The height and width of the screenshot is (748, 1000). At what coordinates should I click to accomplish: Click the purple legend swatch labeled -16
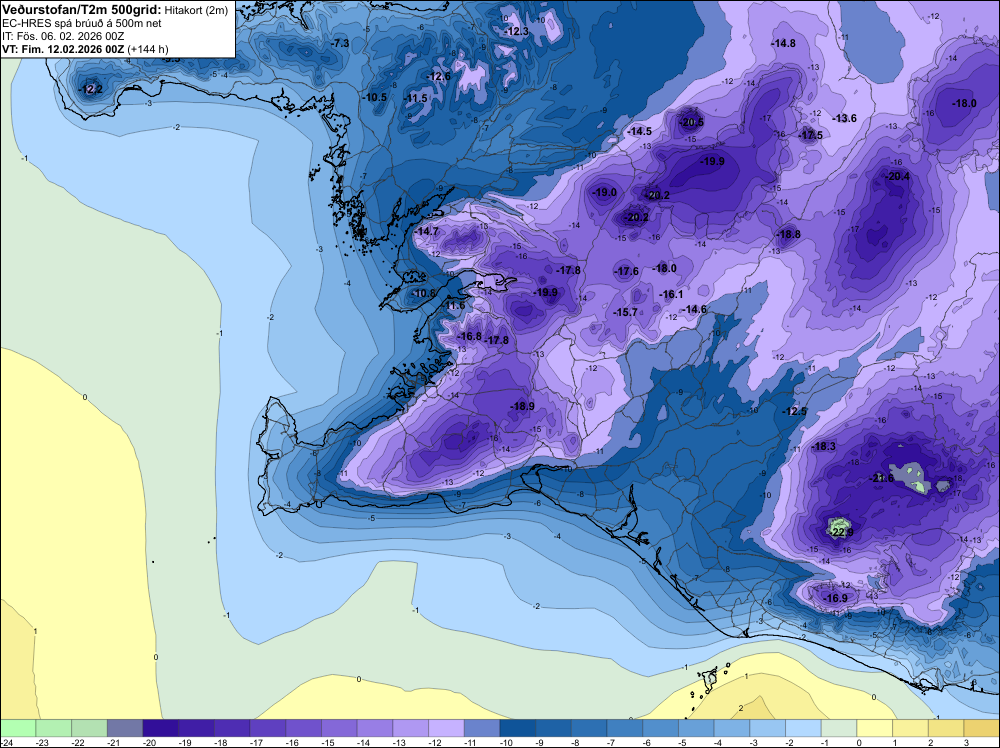304,728
